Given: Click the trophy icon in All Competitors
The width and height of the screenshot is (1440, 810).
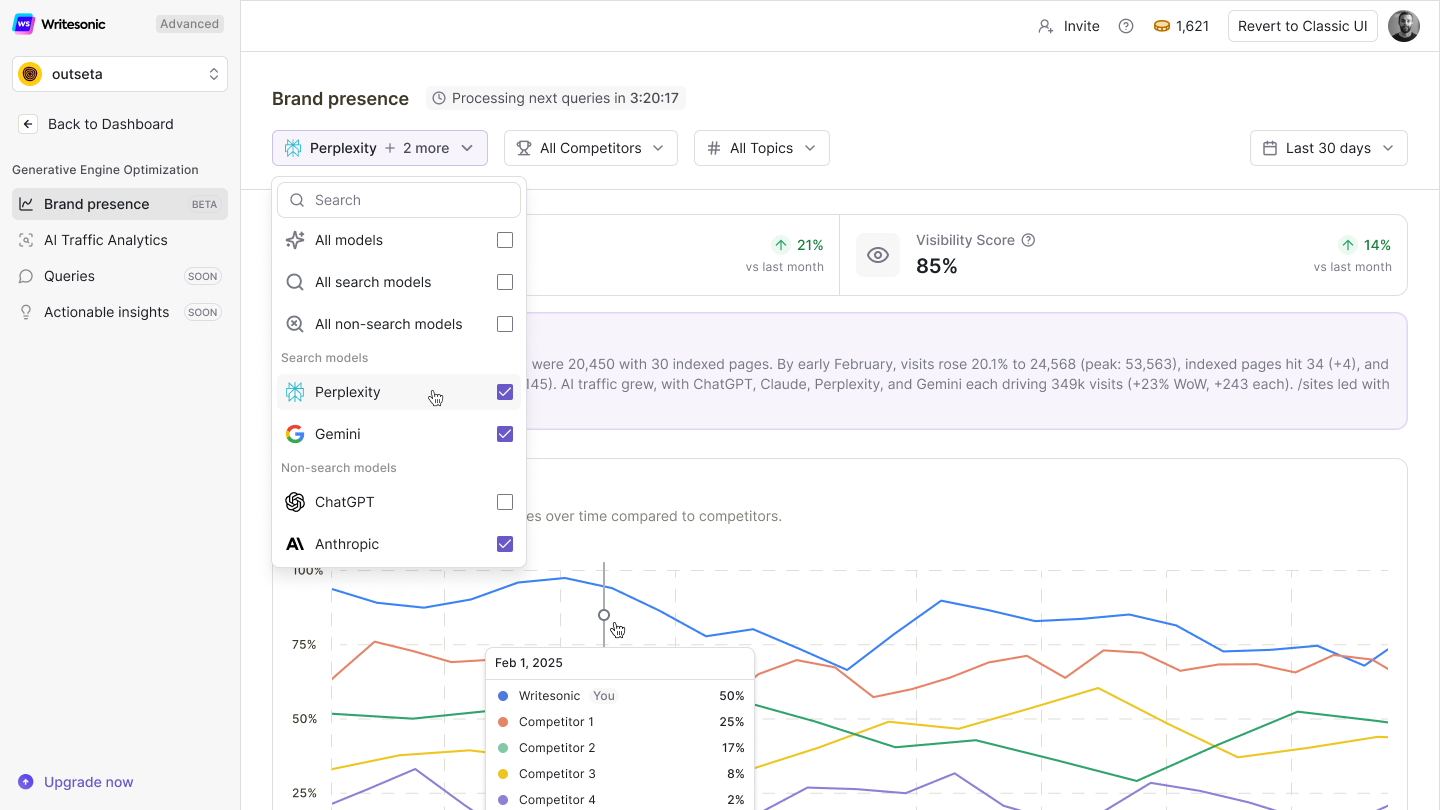Looking at the screenshot, I should coord(524,148).
